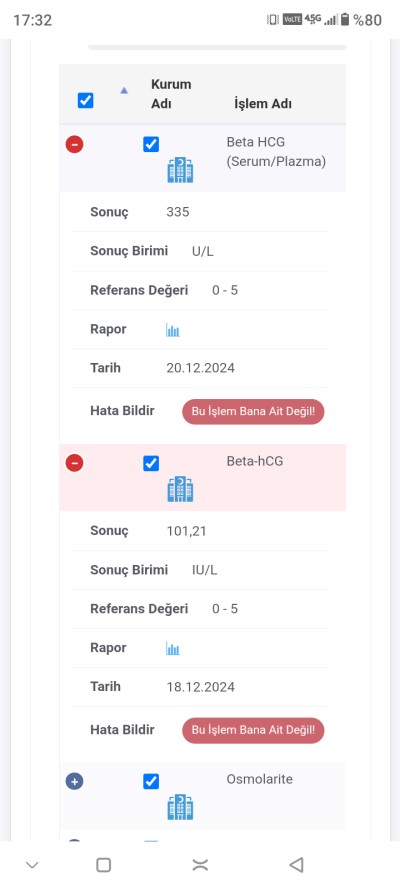Uncheck the Beta HCG (Serum/Plazma) row checkbox

[151, 144]
